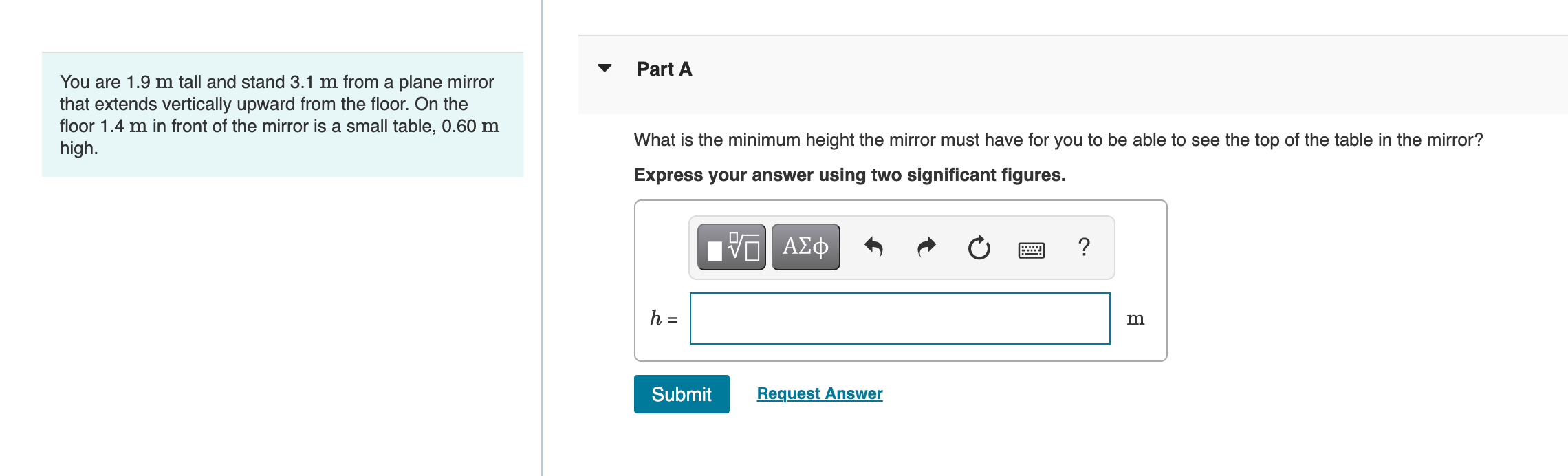Click the undo arrow icon
The height and width of the screenshot is (476, 1568).
coord(873,247)
